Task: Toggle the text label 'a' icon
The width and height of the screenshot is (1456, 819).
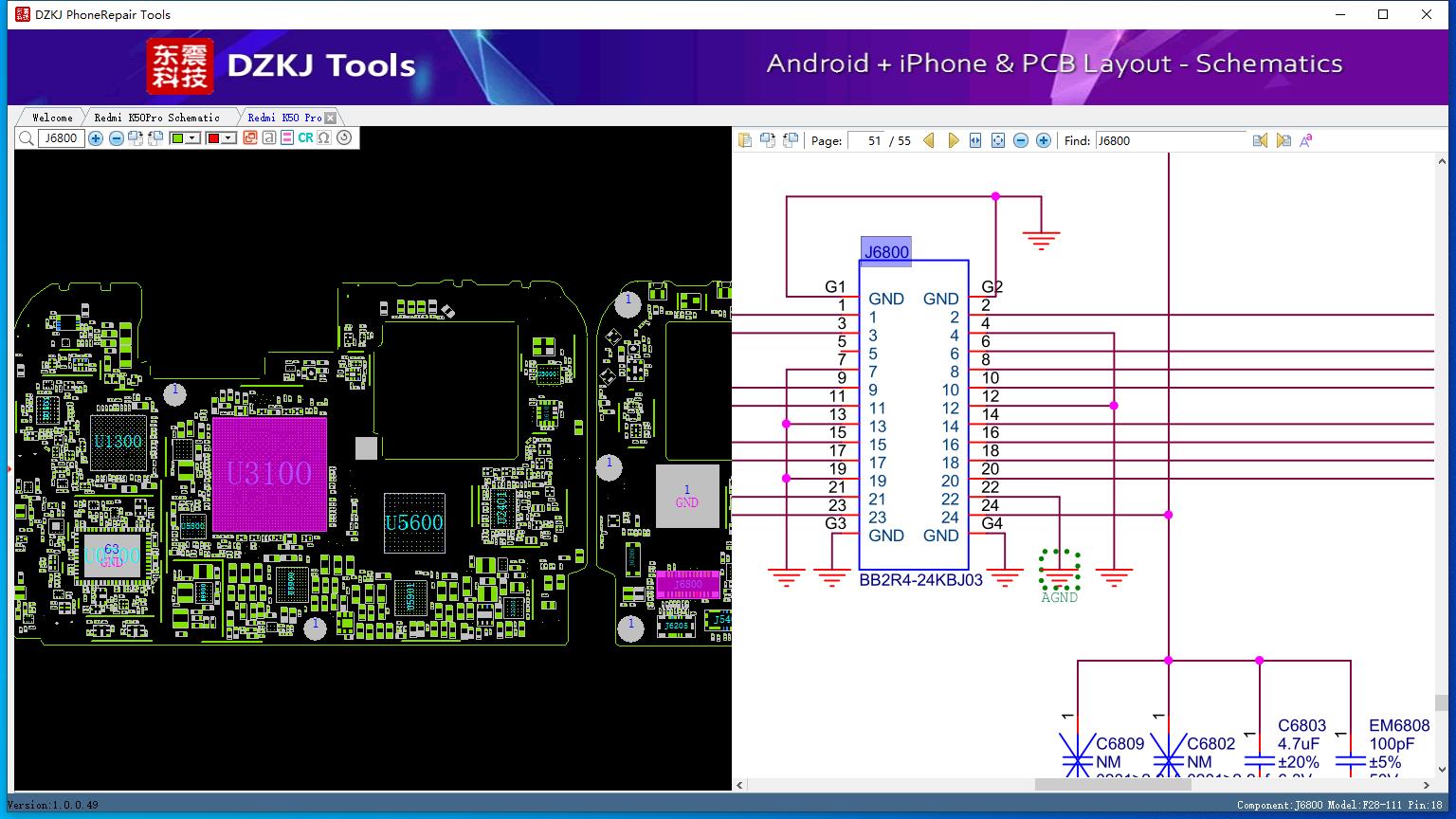Action: tap(269, 138)
